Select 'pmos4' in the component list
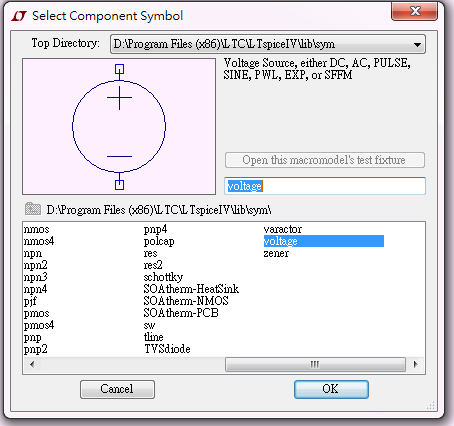 click(x=39, y=325)
